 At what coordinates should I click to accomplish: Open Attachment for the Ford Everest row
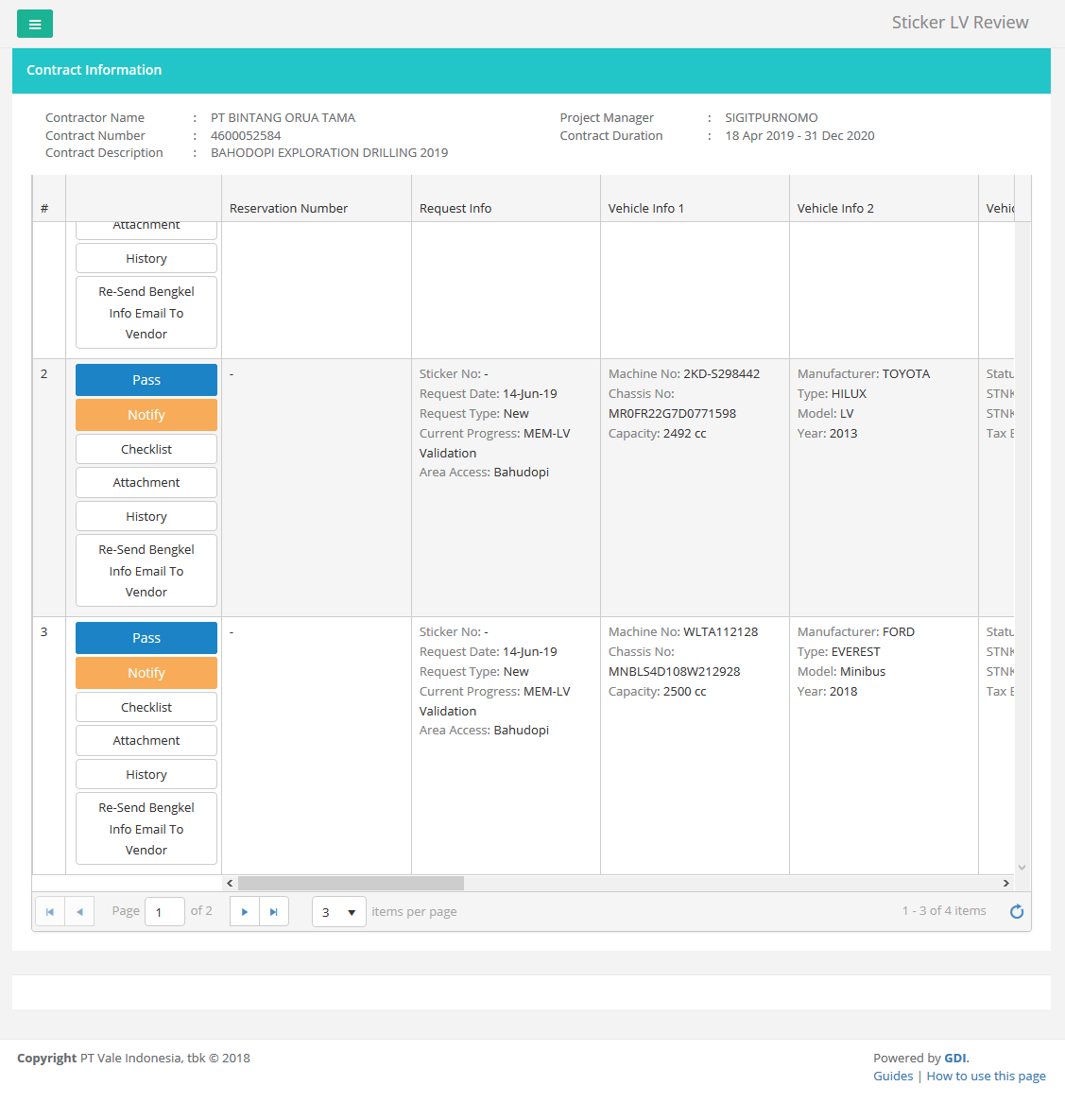click(146, 741)
